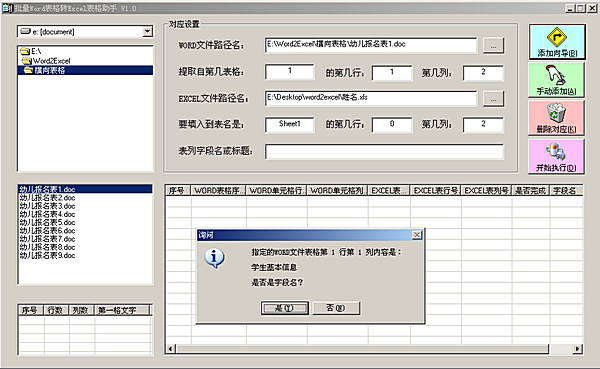Click the WORD单元格列 column header
This screenshot has height=369, width=600.
click(x=338, y=190)
